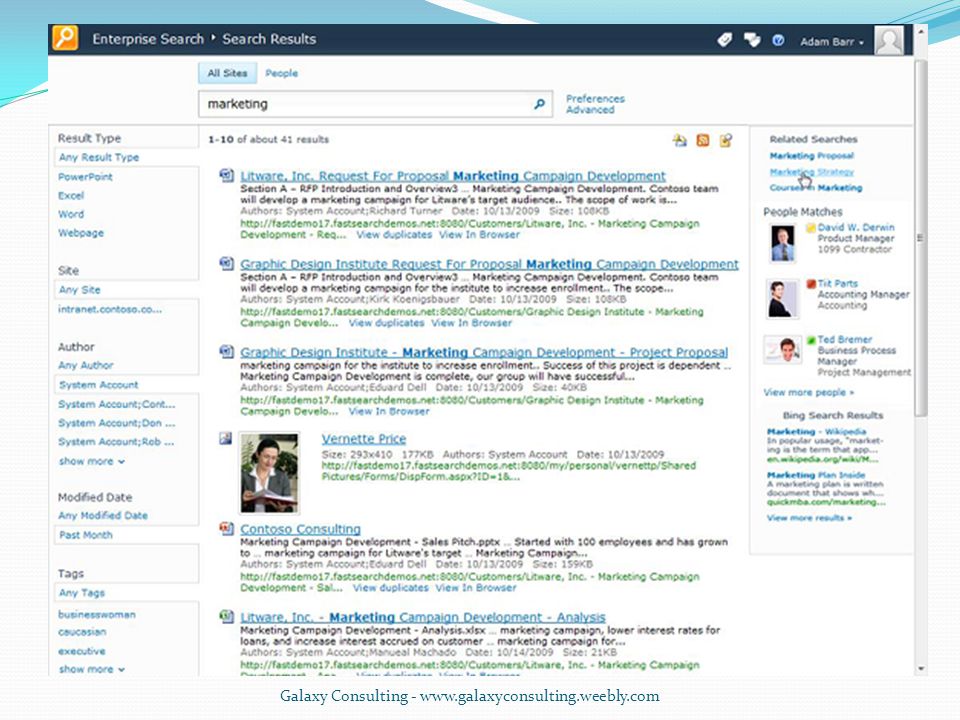Filter by businesswoman tag
This screenshot has height=720, width=960.
[x=97, y=615]
